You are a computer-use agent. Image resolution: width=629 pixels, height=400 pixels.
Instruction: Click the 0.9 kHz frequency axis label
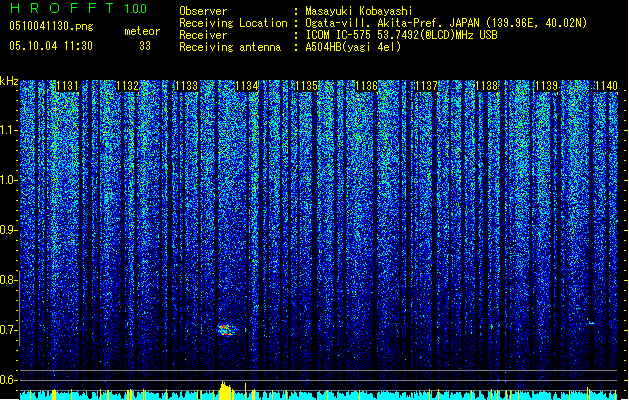coord(9,230)
